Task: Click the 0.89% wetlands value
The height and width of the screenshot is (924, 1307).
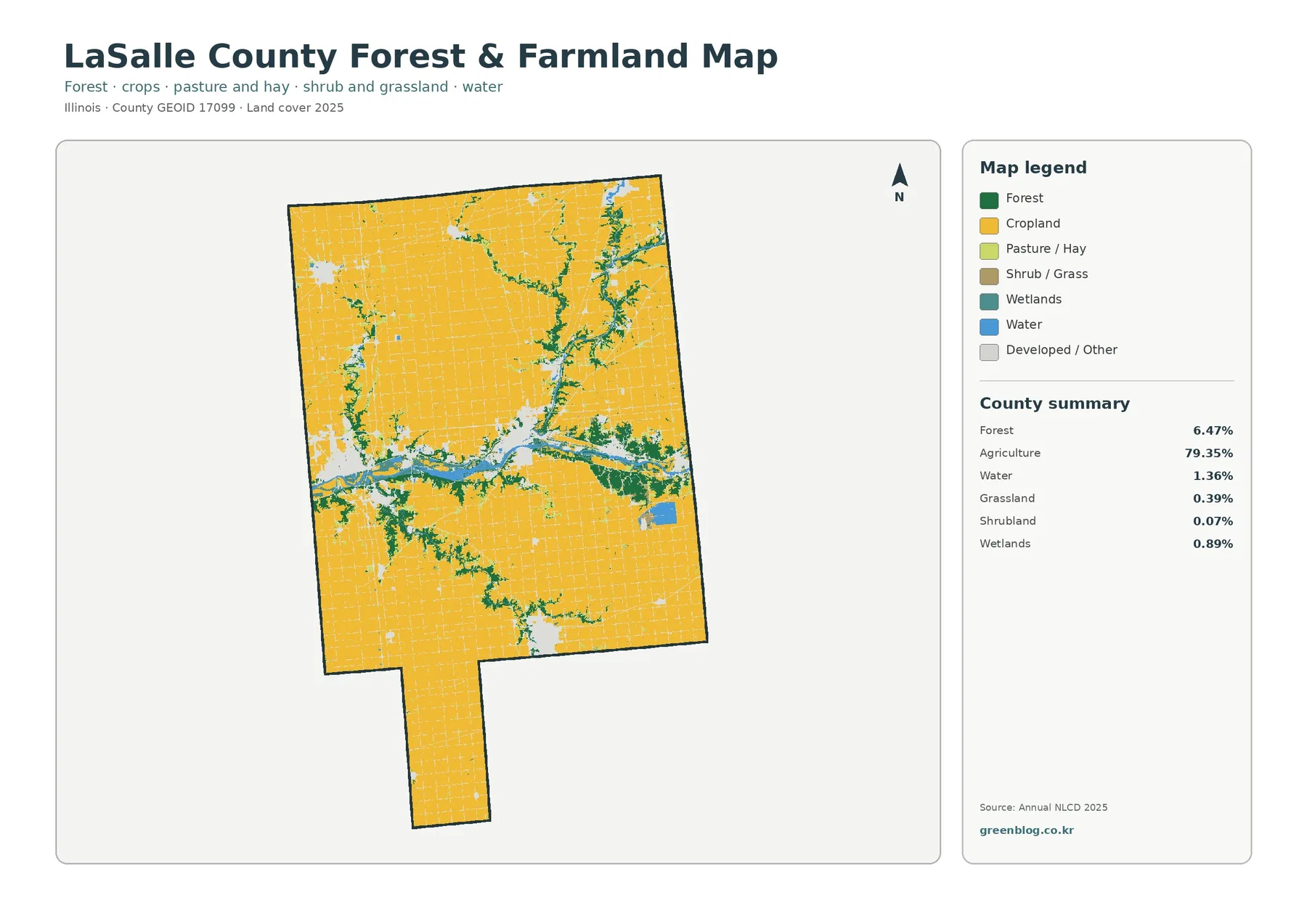Action: [1213, 544]
